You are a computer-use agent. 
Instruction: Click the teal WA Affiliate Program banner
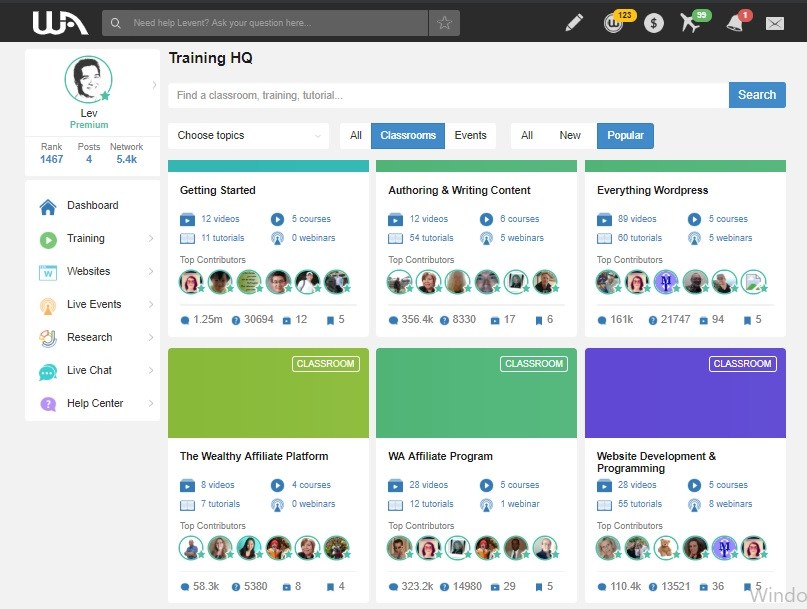coord(476,393)
